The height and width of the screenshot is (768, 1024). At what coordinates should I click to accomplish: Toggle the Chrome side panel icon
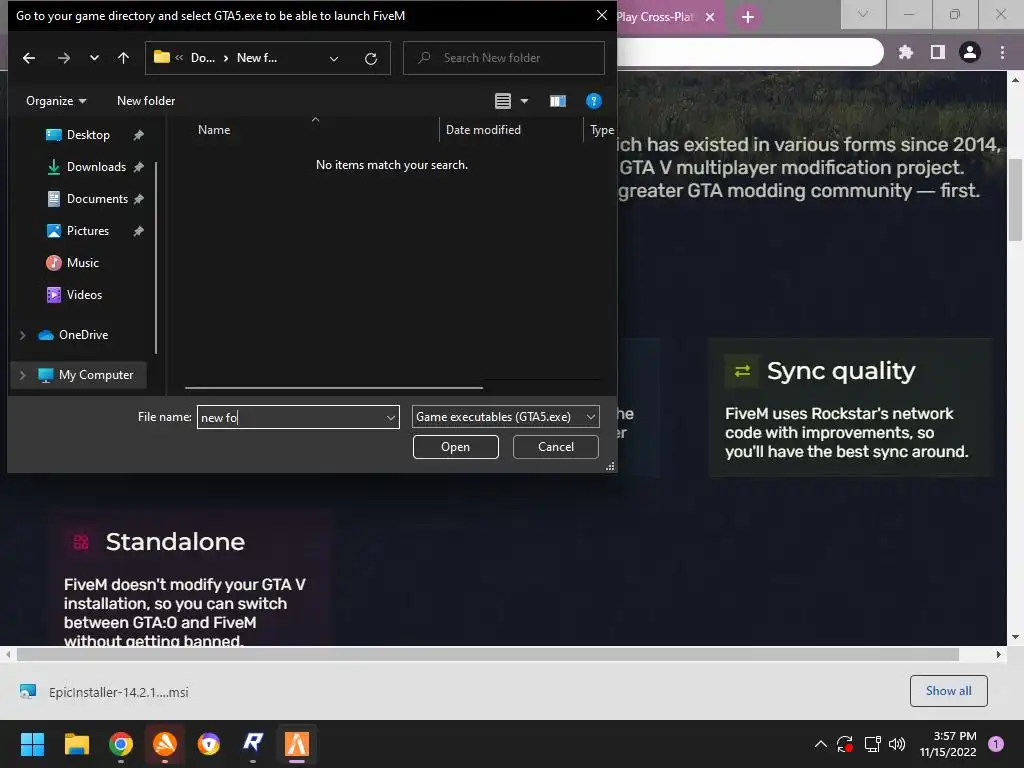coord(938,52)
